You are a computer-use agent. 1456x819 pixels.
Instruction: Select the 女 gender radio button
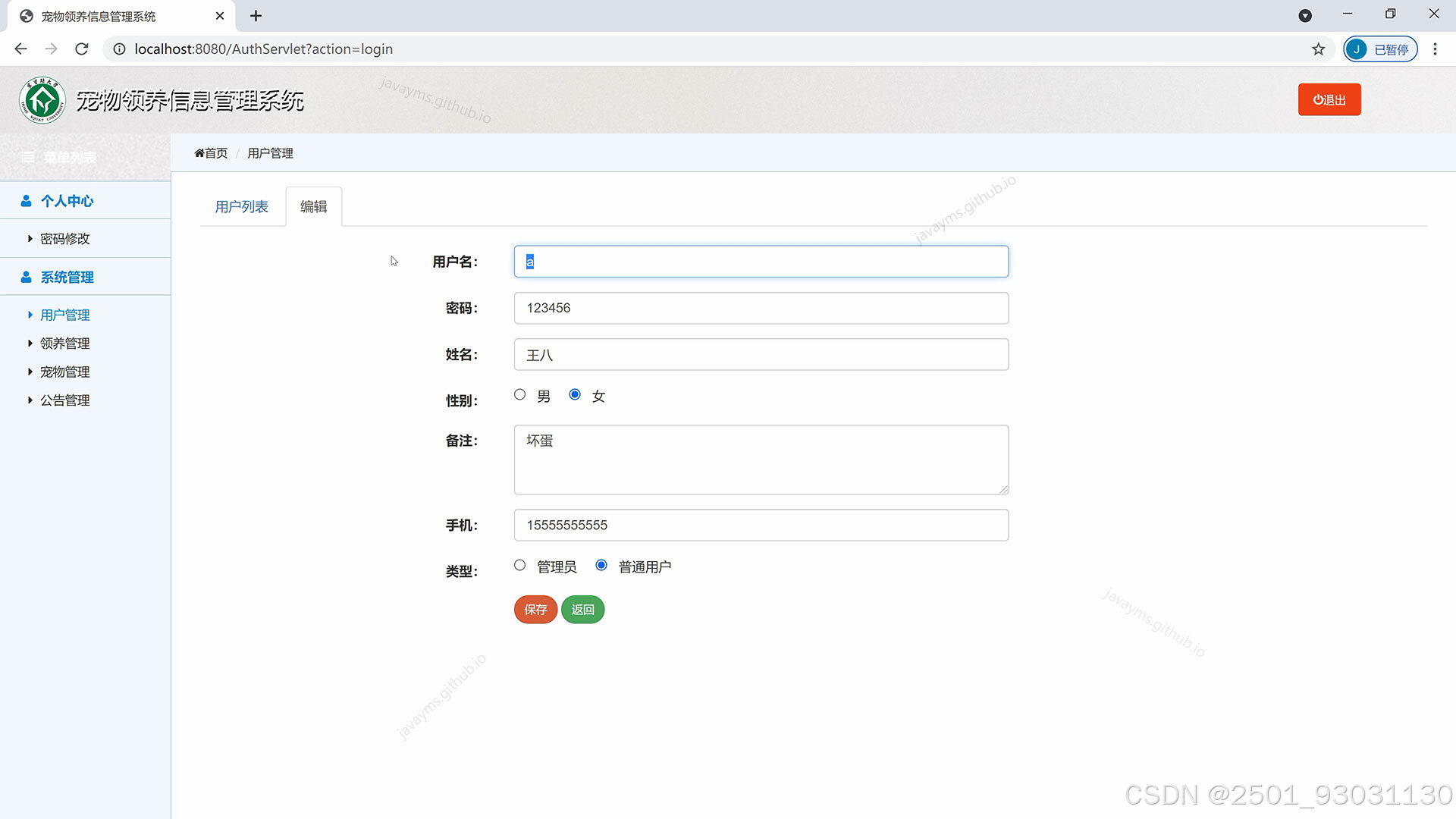pos(575,394)
